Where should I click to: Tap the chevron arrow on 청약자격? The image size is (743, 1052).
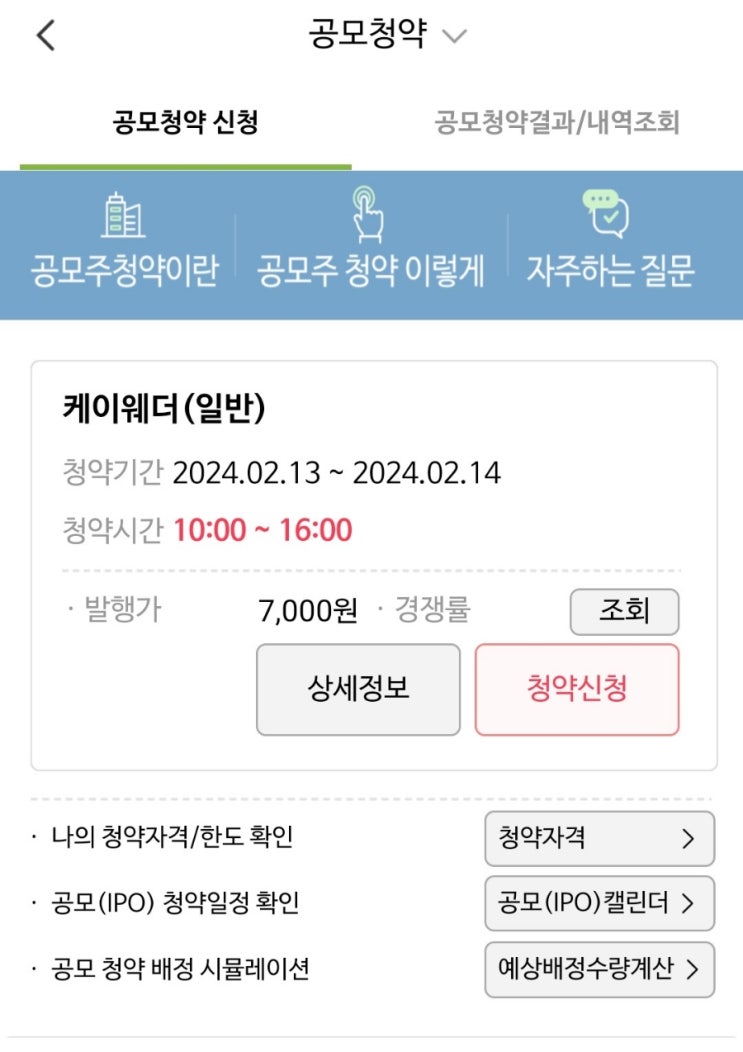(688, 839)
